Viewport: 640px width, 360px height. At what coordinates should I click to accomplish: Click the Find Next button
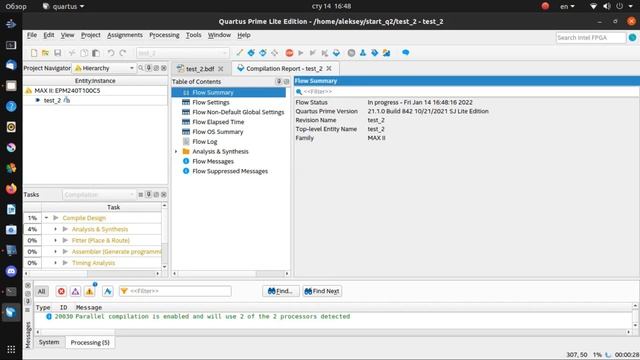click(x=322, y=291)
